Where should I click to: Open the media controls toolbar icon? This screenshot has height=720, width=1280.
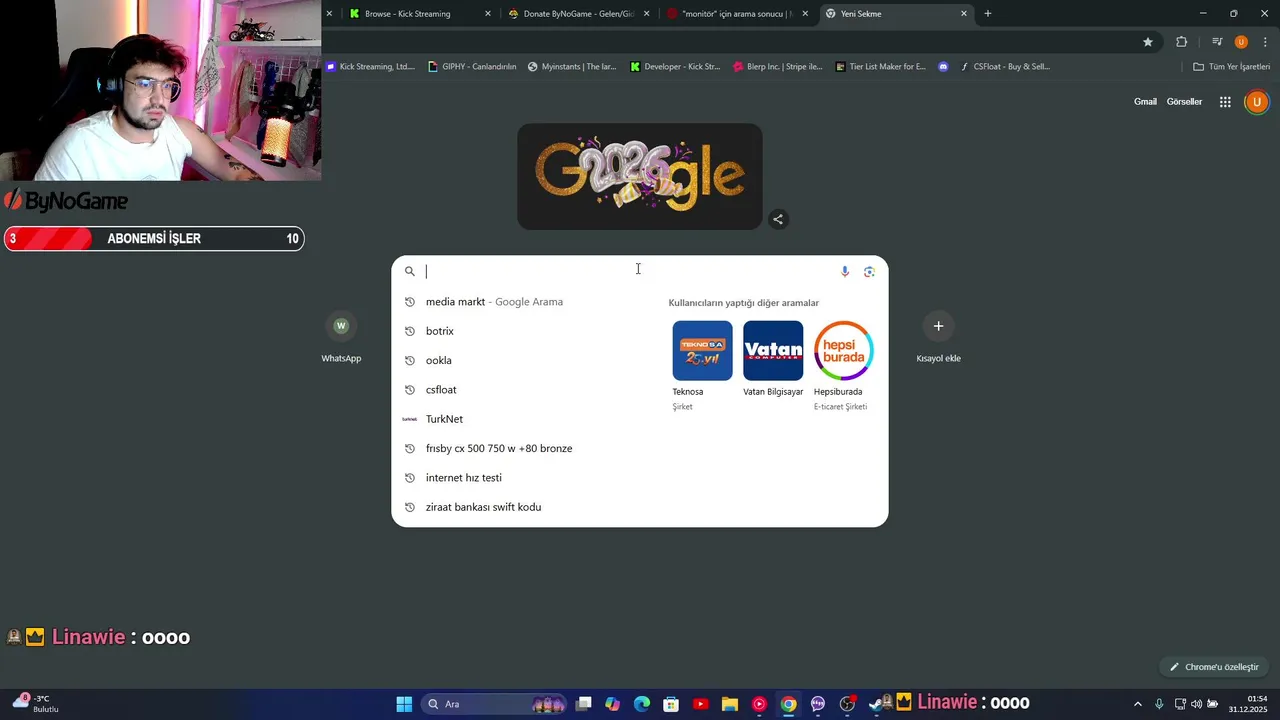coord(1217,42)
